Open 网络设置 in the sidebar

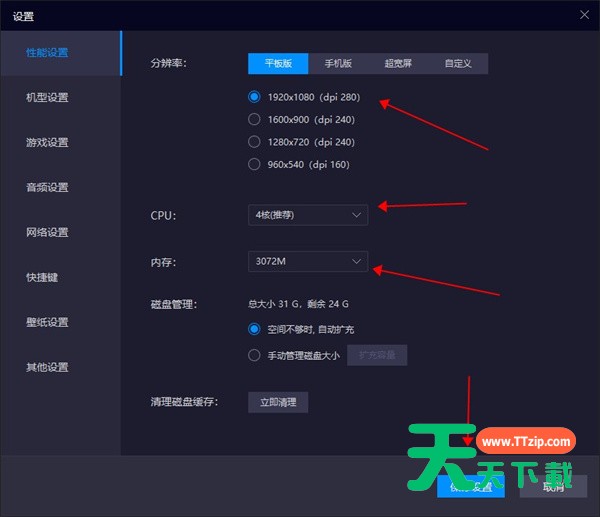pyautogui.click(x=48, y=233)
